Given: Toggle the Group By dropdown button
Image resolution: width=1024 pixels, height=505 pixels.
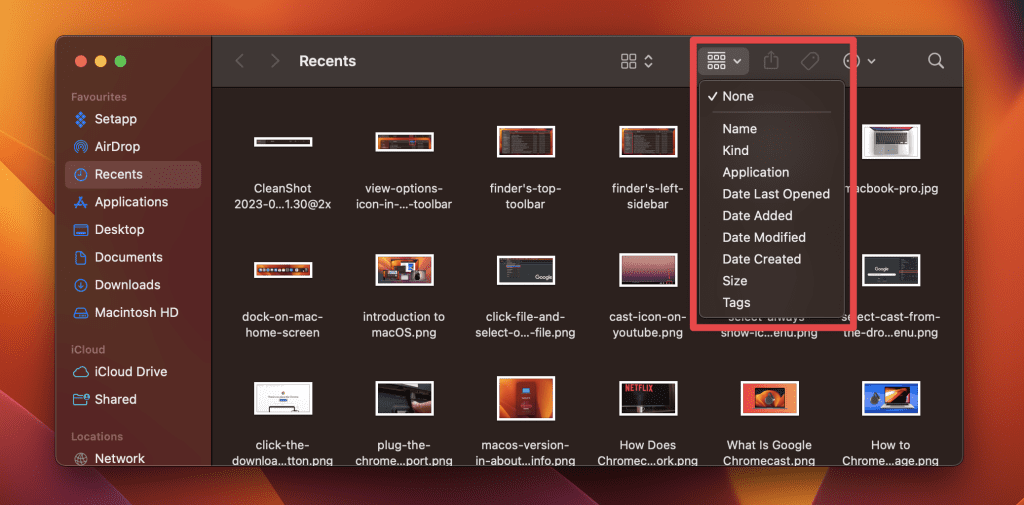Looking at the screenshot, I should point(724,61).
